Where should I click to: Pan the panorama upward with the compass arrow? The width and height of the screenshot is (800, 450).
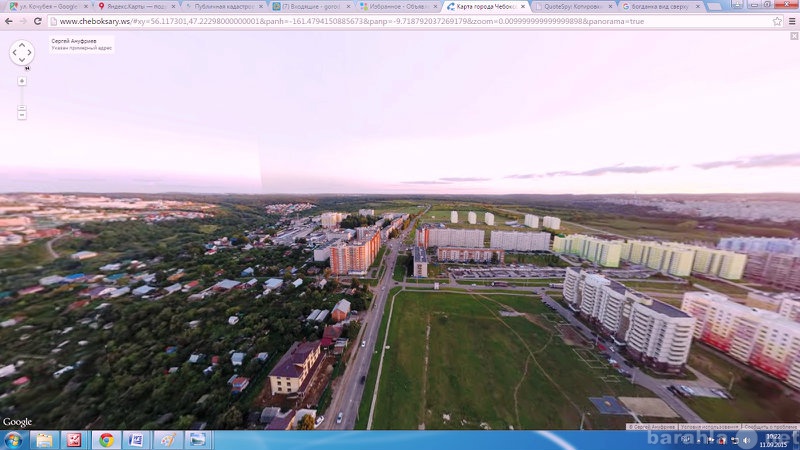21,44
